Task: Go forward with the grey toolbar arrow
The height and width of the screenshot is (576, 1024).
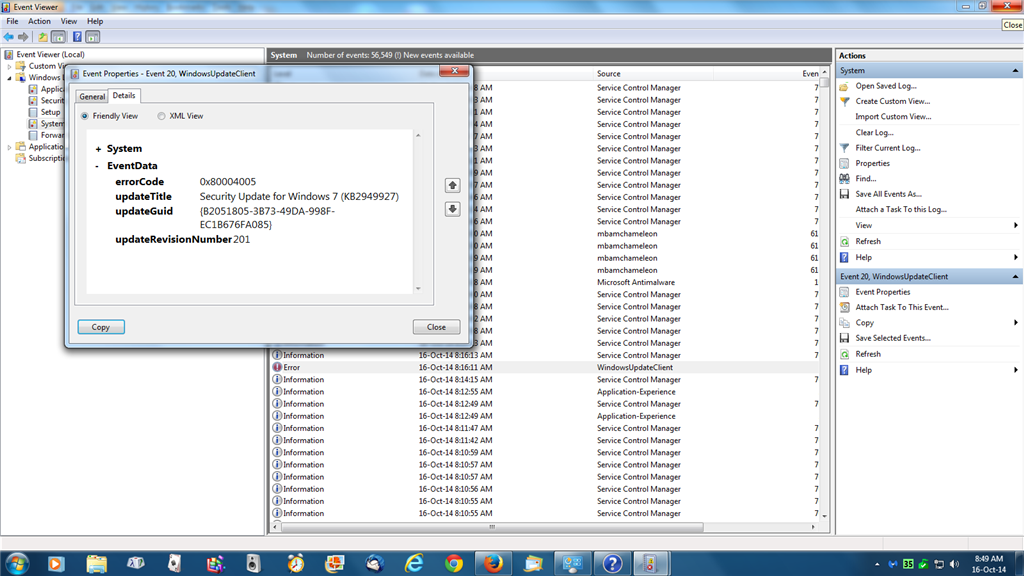Action: coord(24,37)
